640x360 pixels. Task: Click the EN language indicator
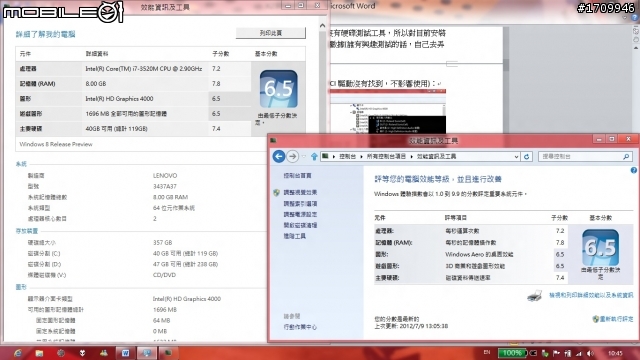click(x=487, y=352)
